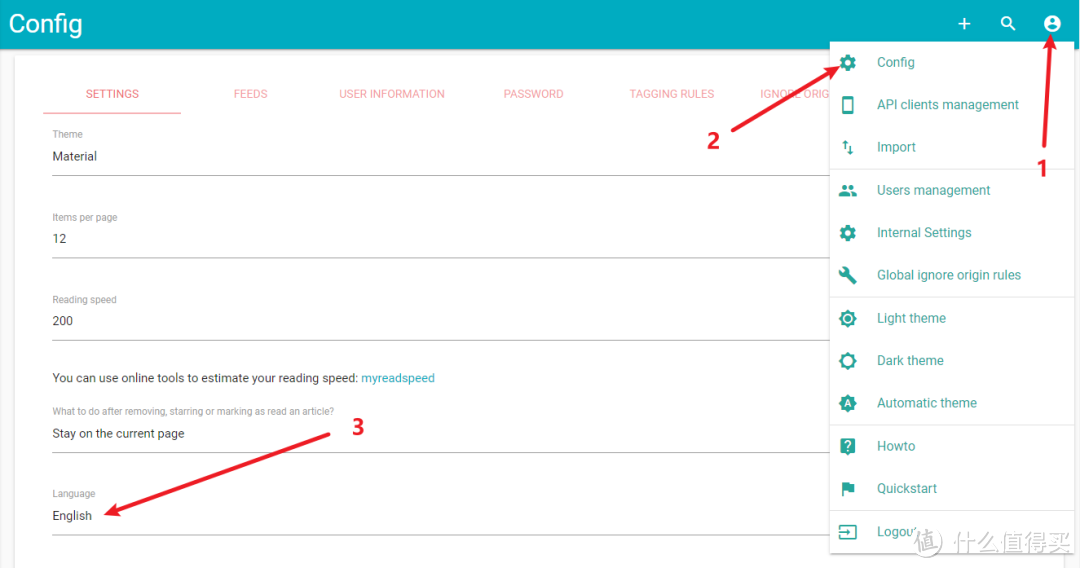
Task: Switch to Light theme
Action: pyautogui.click(x=911, y=318)
